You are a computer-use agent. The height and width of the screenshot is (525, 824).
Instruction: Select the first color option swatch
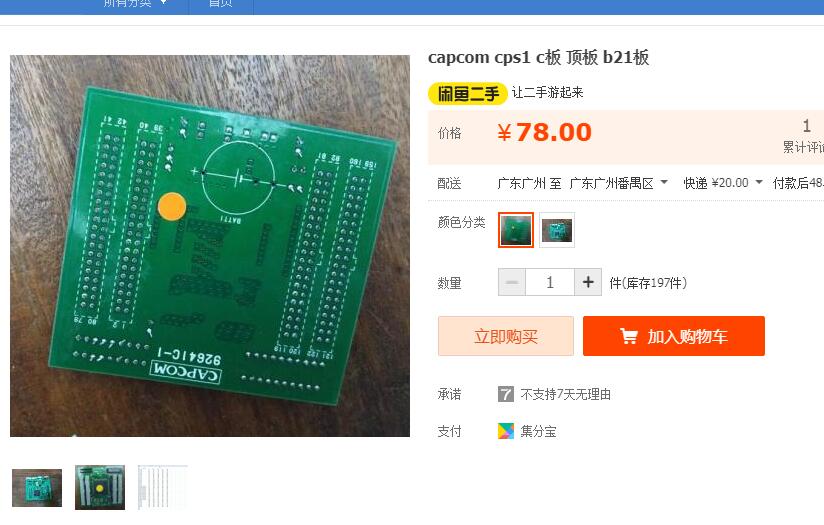[x=516, y=230]
